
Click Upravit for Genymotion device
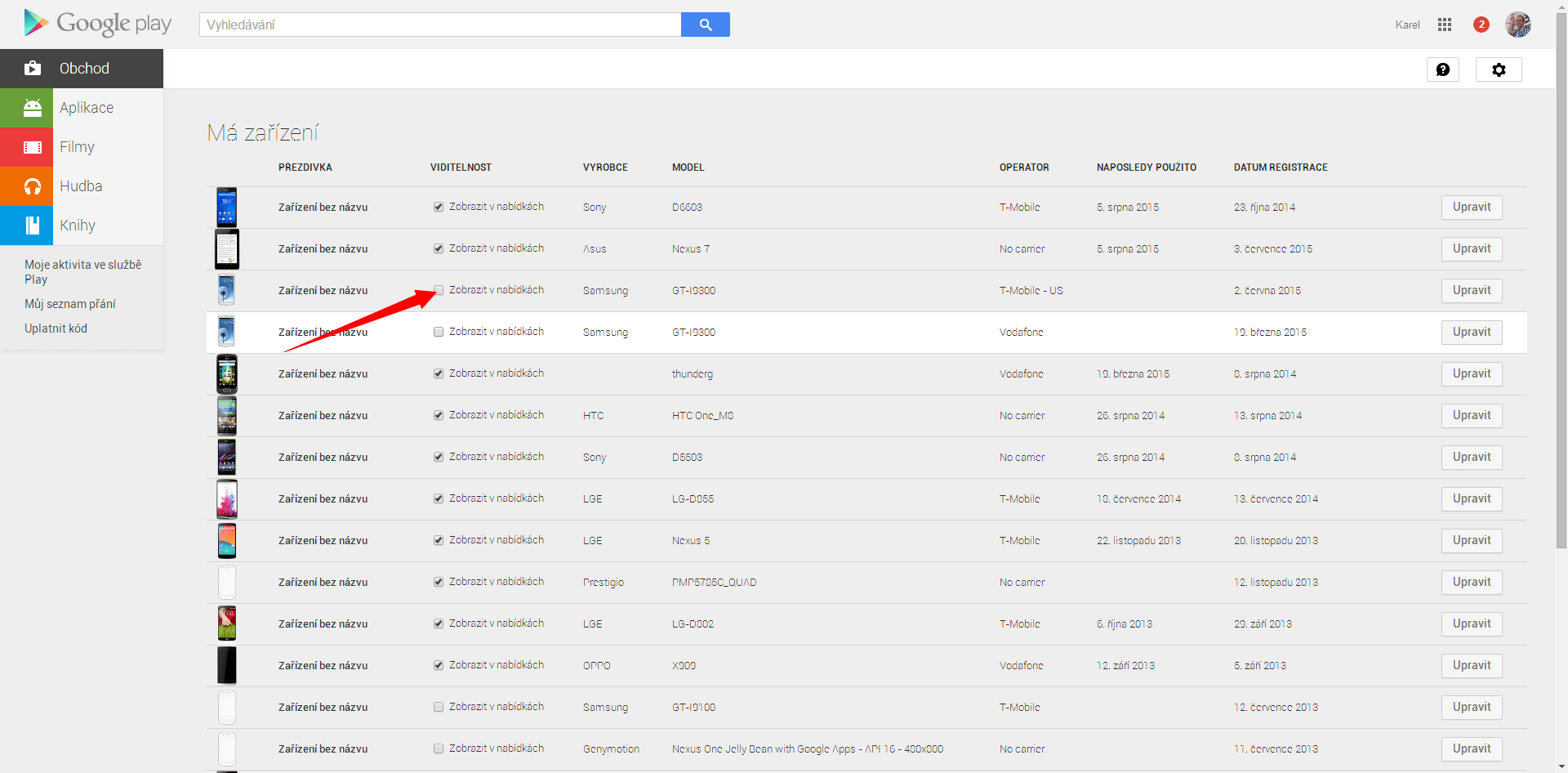click(1472, 749)
